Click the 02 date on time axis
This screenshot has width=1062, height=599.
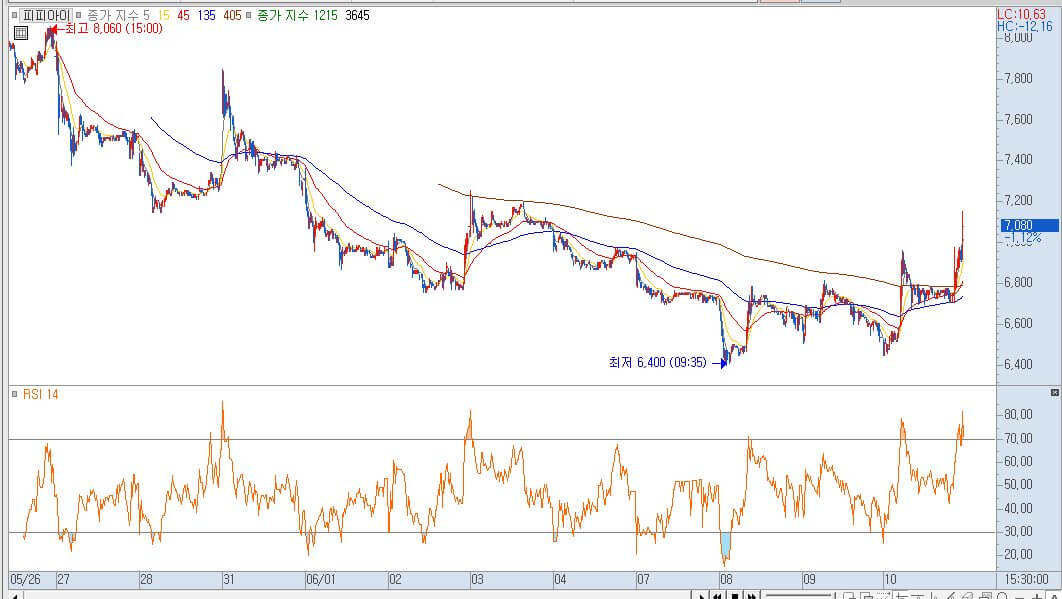coord(395,579)
